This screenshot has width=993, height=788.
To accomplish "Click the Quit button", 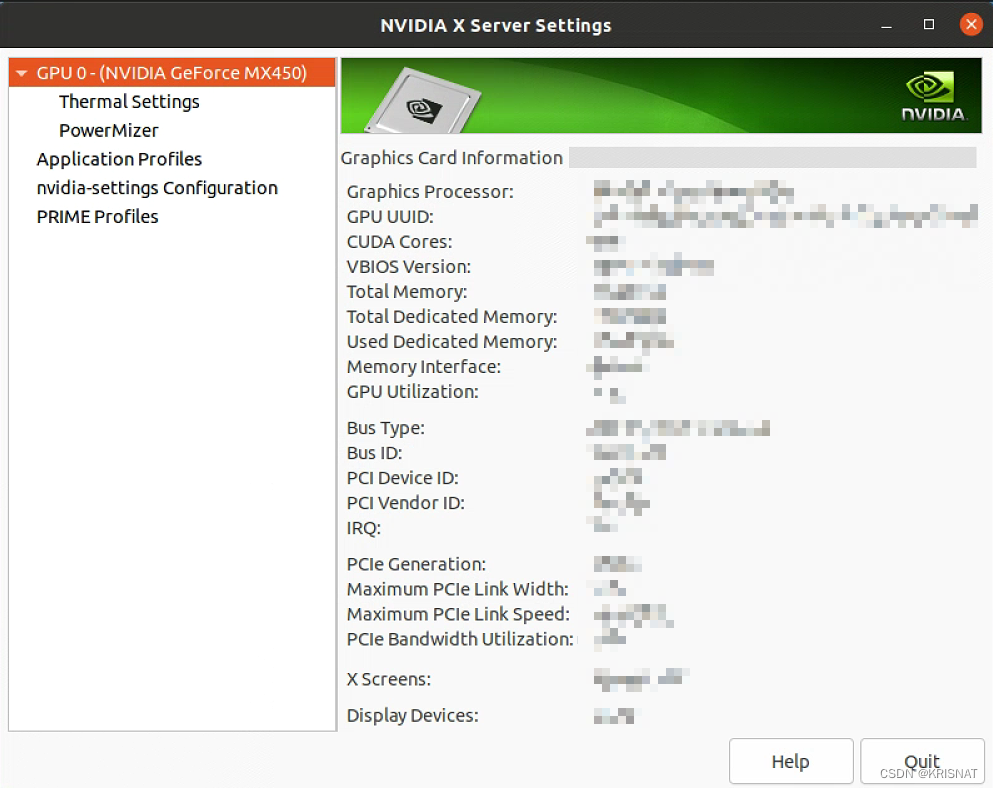I will point(922,761).
